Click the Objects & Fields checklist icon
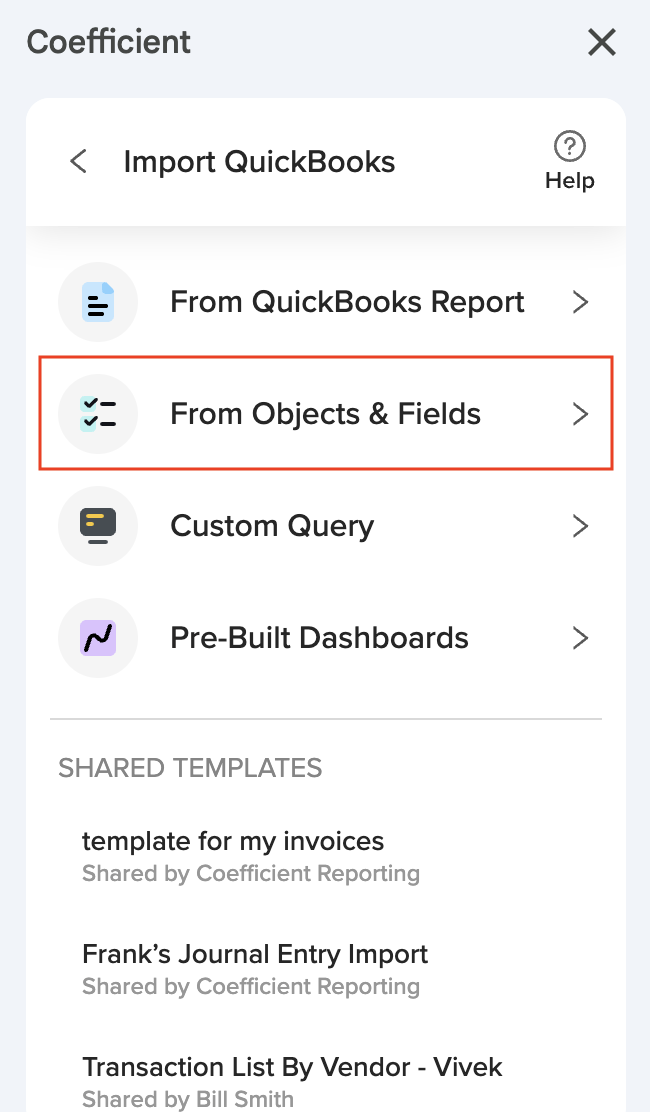 tap(98, 414)
